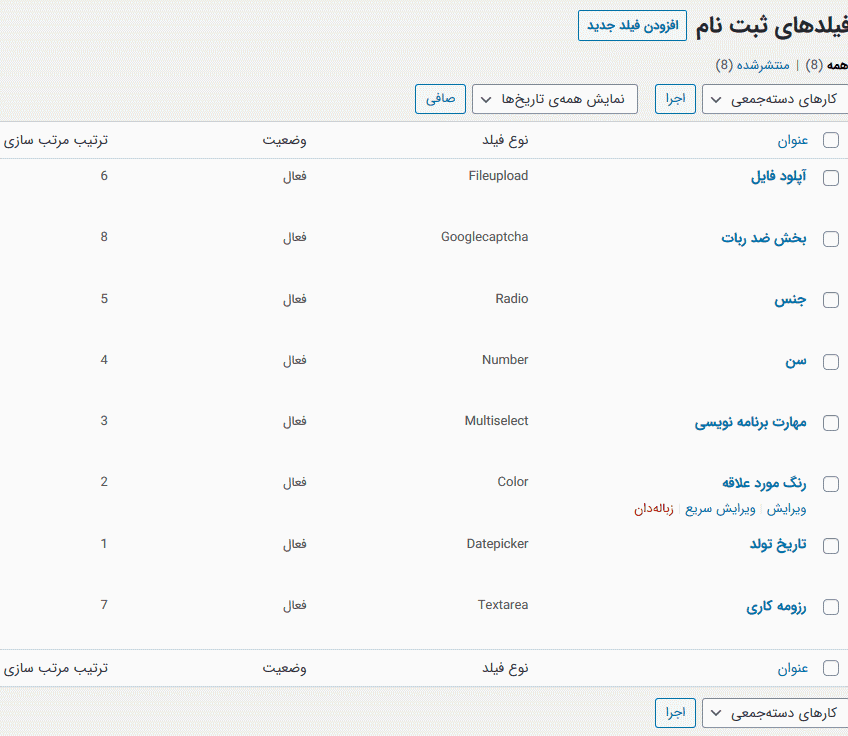Expand the نمایش همه‌ی تاریخ‌ها date filter

pos(554,99)
